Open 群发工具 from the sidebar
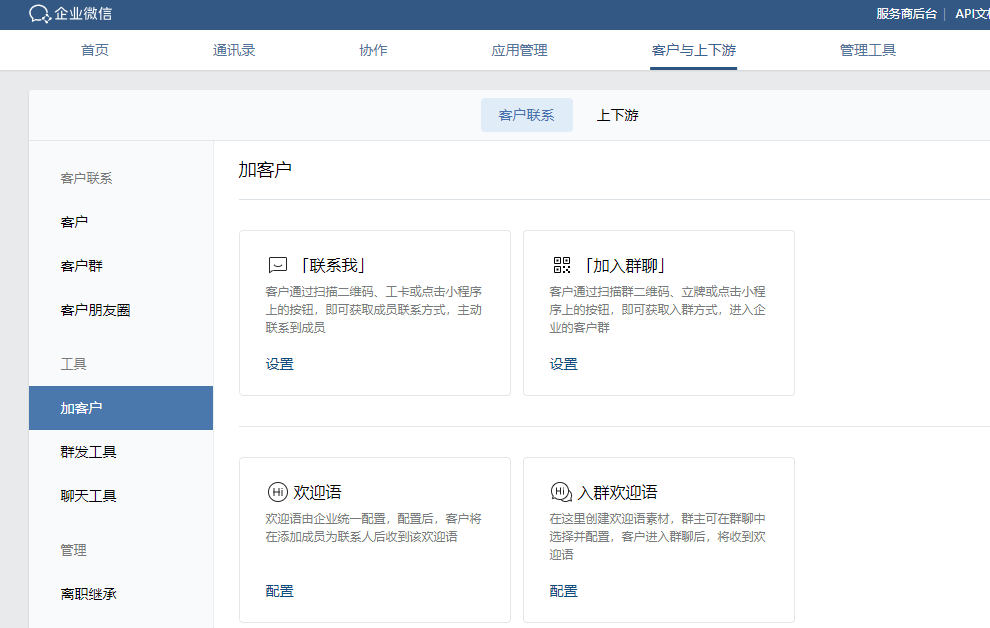The width and height of the screenshot is (990, 628). (89, 451)
